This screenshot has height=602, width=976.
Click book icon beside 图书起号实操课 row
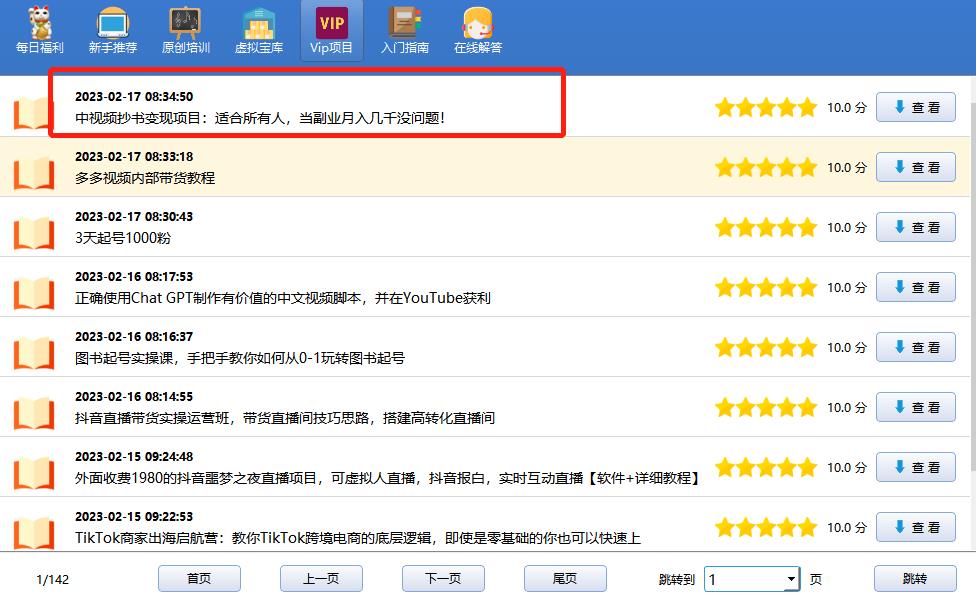pos(34,353)
